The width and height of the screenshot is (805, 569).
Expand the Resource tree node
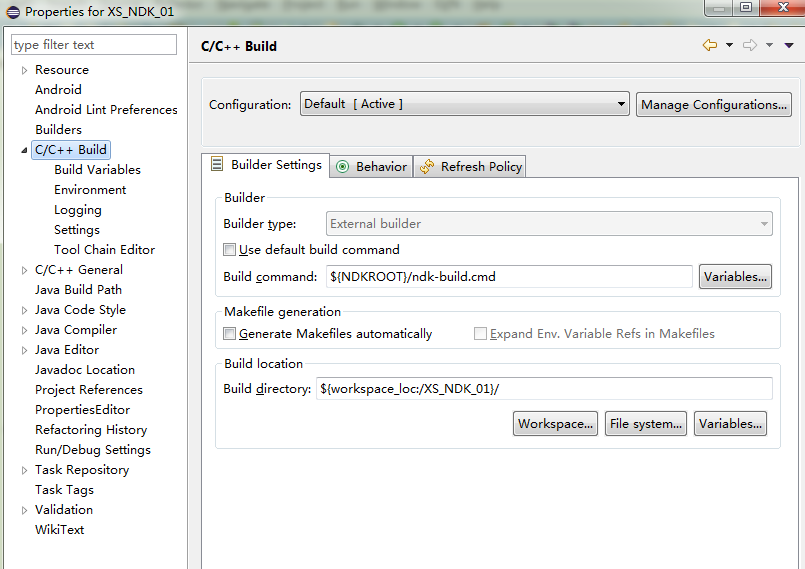coord(24,70)
